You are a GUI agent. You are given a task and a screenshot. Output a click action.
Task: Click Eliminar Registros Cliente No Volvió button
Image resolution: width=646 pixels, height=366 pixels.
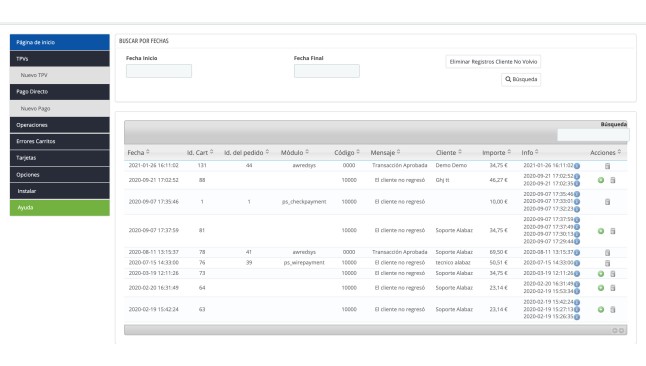click(493, 61)
